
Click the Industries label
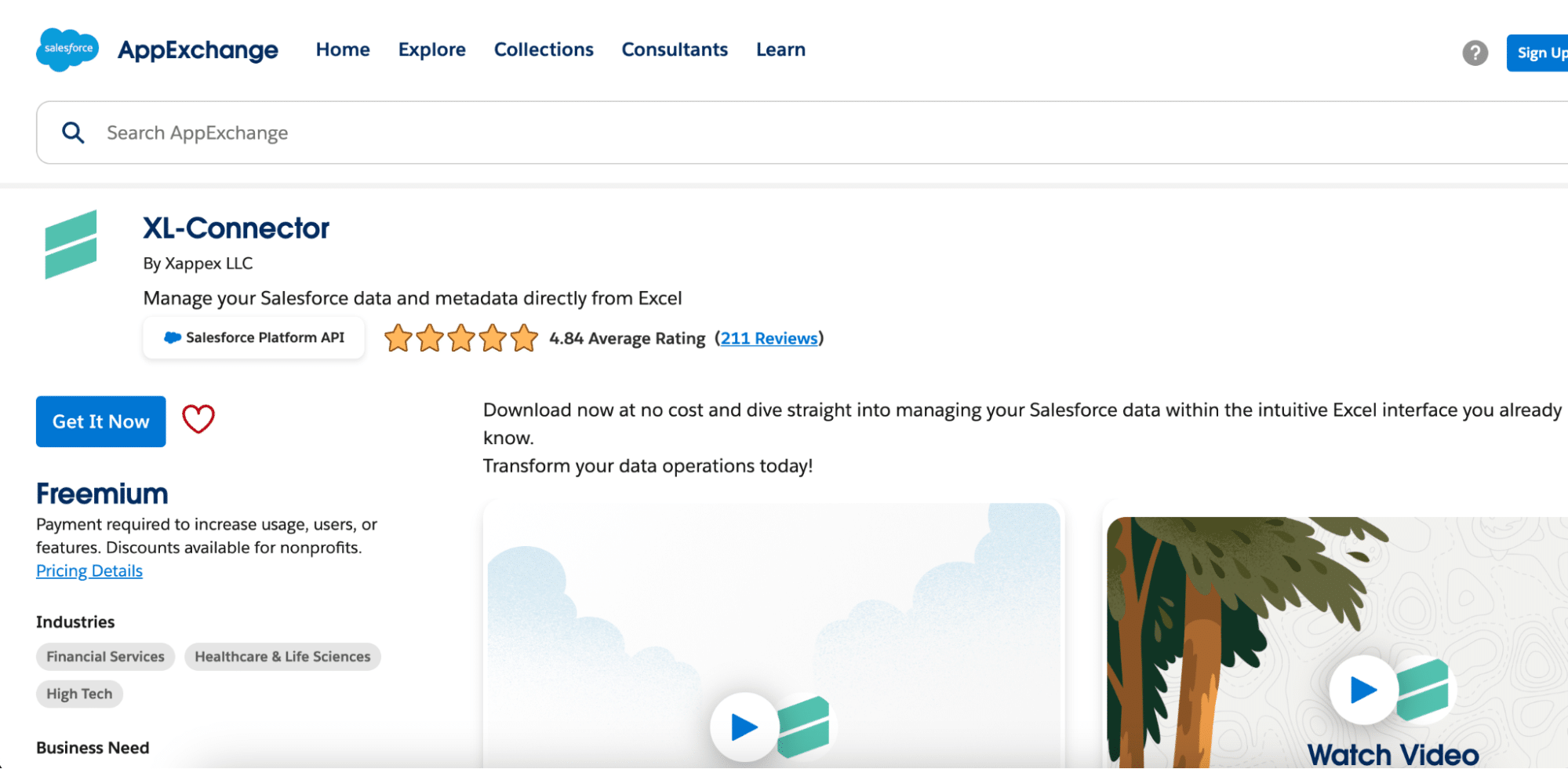point(75,622)
